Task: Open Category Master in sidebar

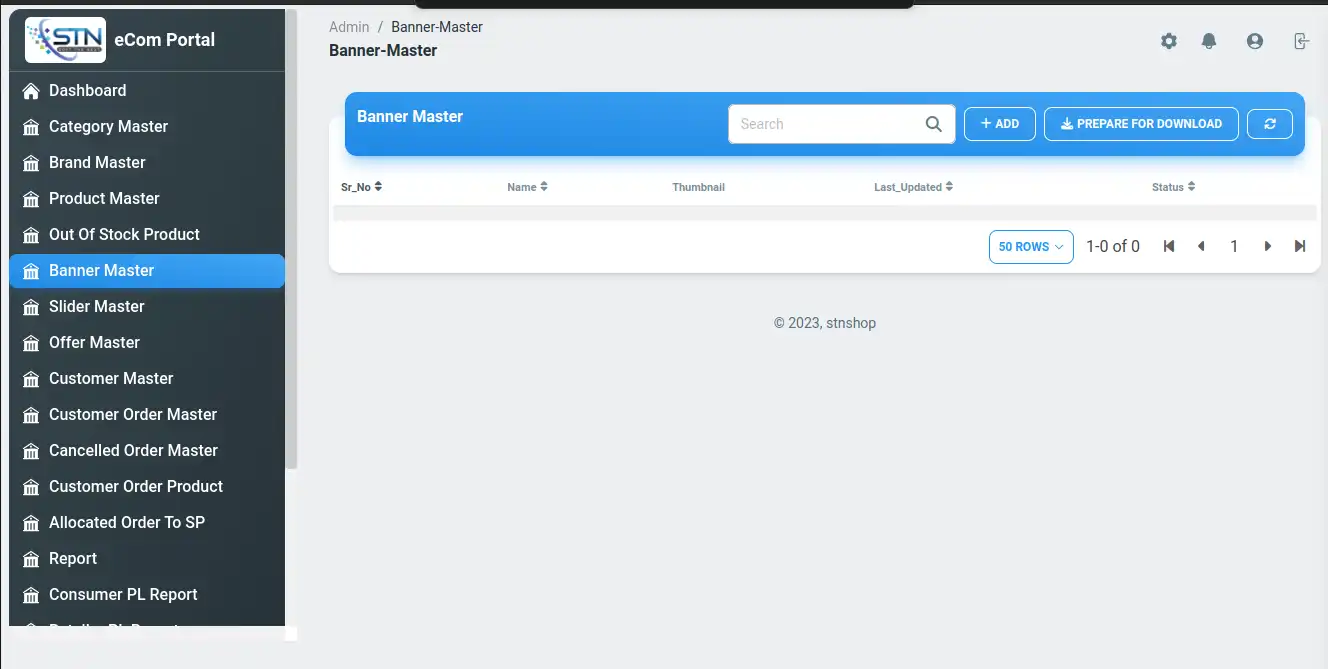Action: pyautogui.click(x=108, y=126)
